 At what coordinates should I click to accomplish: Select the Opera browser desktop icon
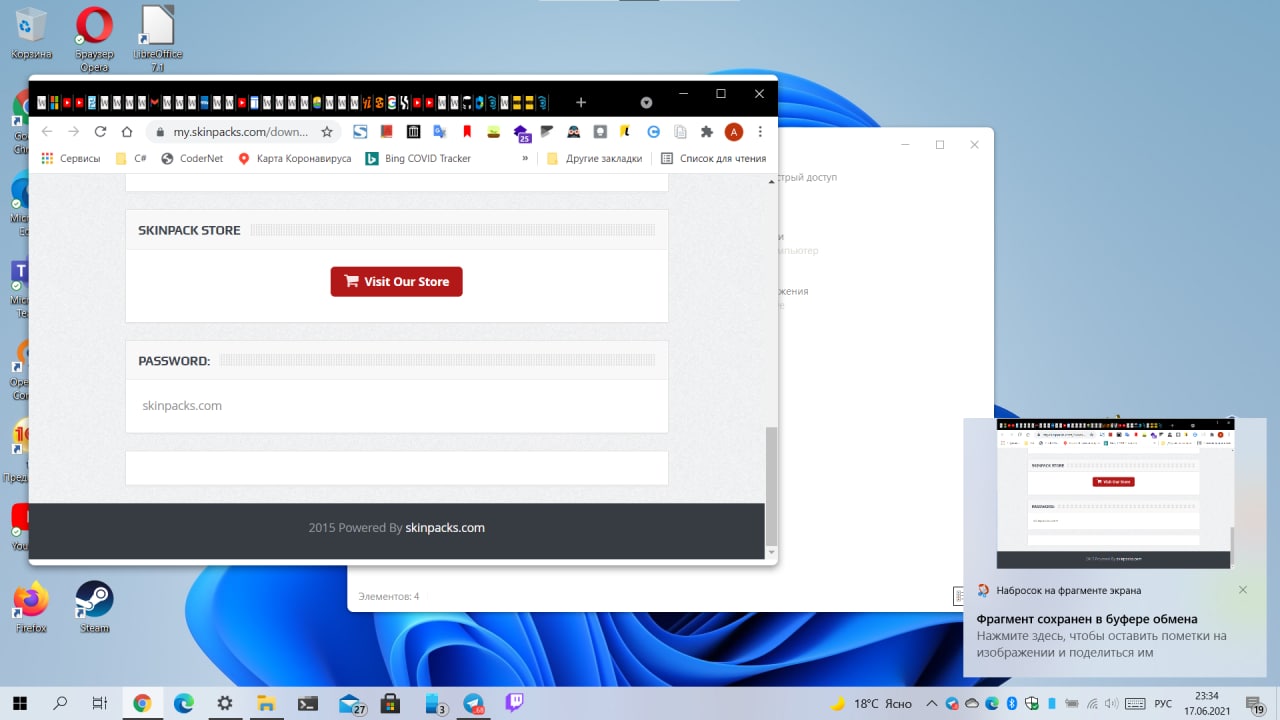coord(94,39)
